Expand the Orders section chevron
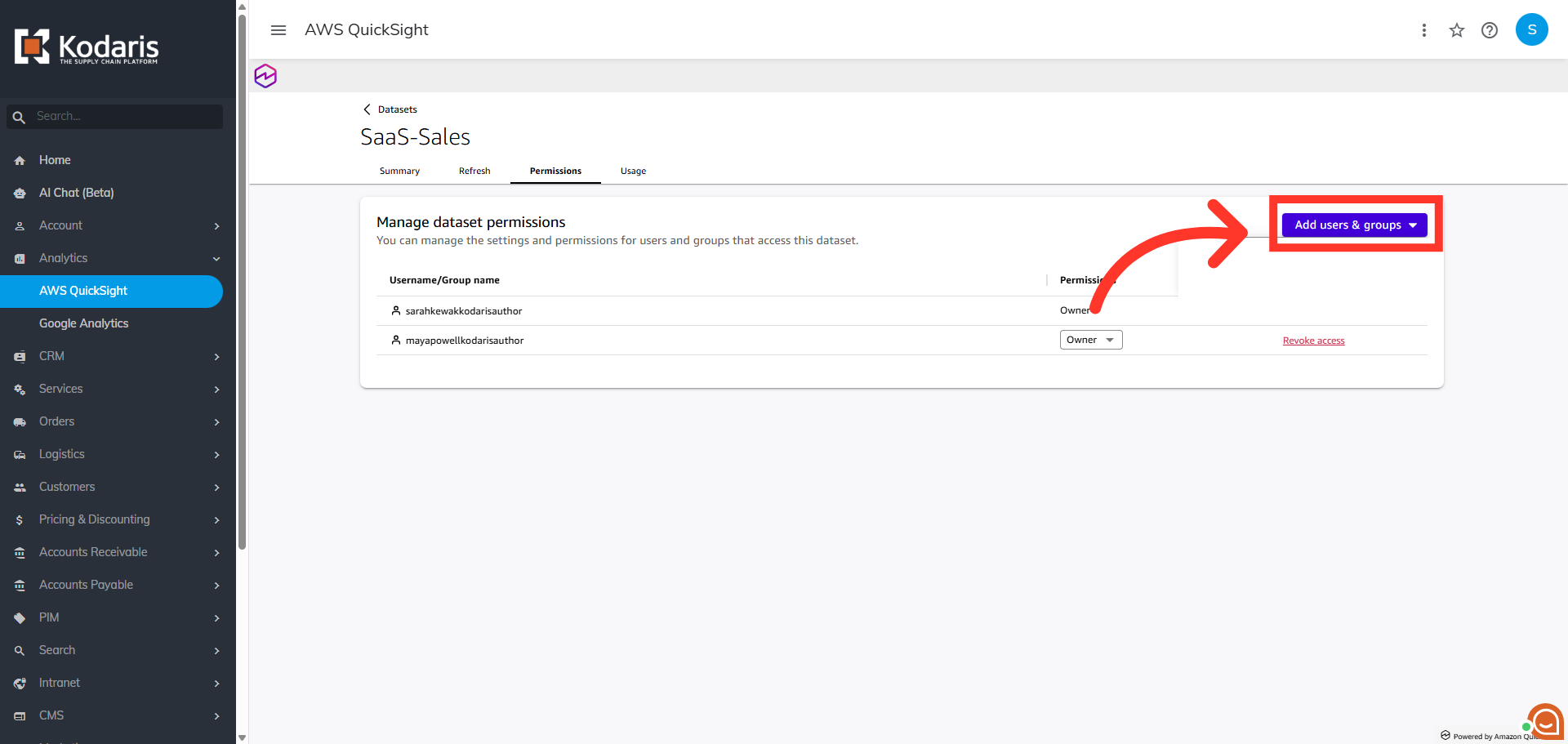 tap(216, 422)
